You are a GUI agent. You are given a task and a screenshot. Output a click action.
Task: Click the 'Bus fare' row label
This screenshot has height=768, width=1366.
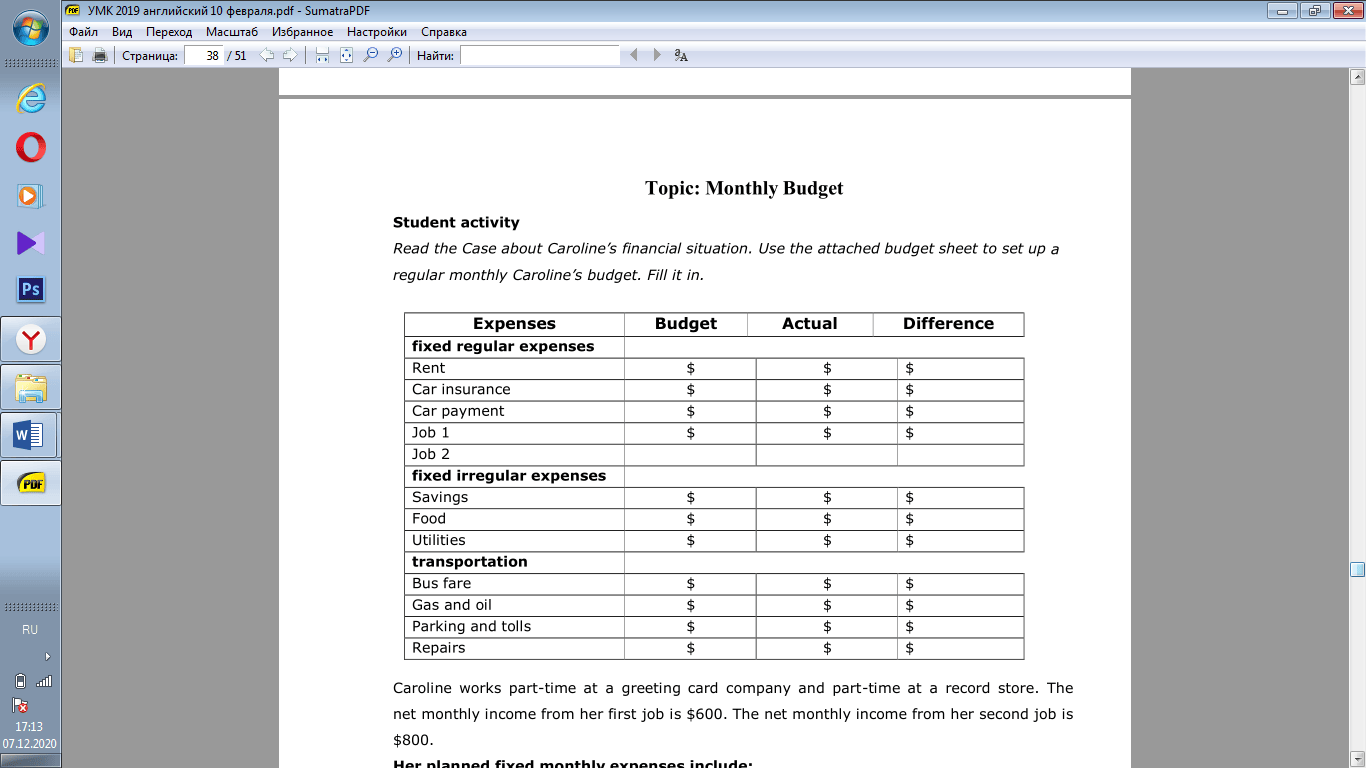click(441, 583)
